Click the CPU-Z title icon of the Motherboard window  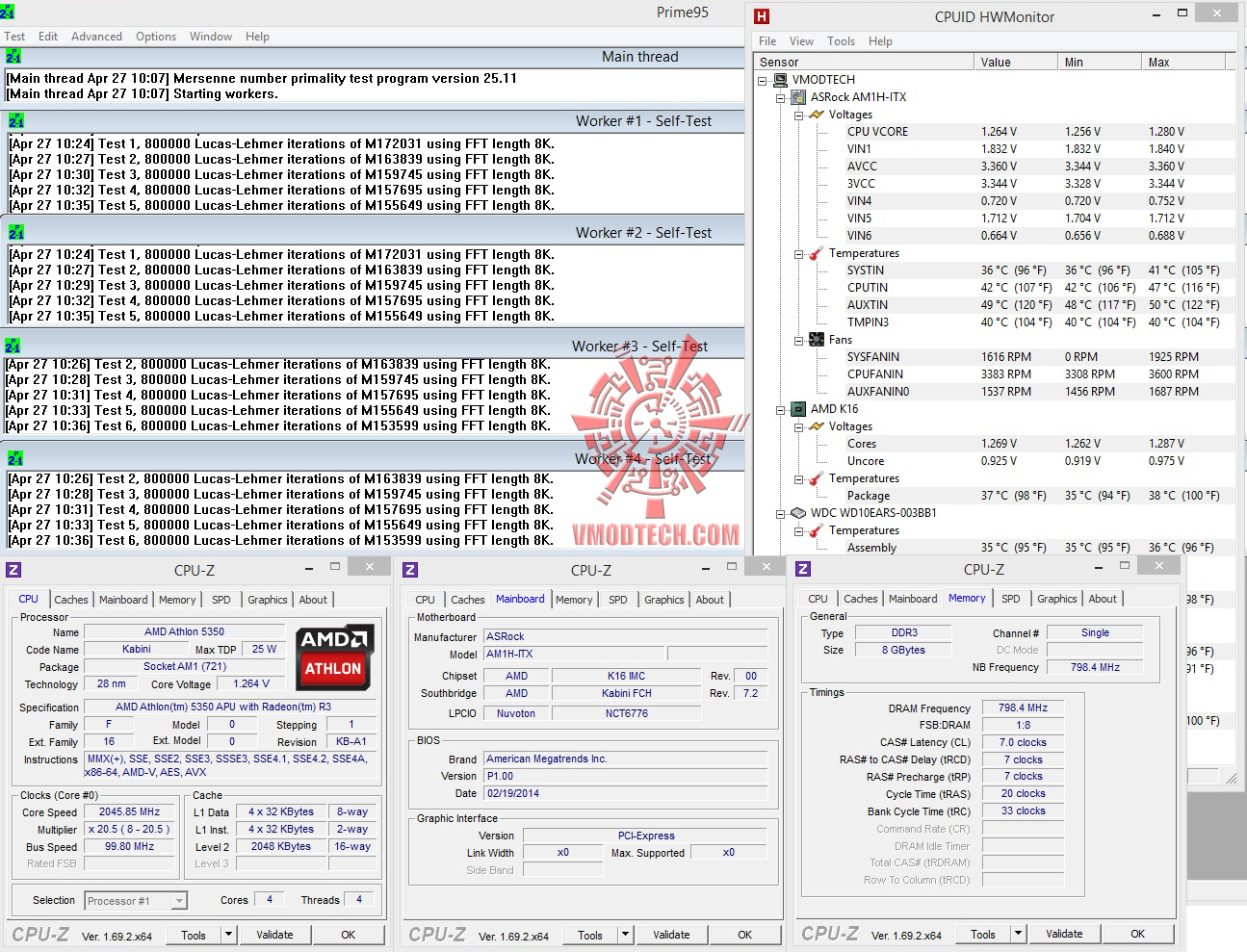pos(410,570)
